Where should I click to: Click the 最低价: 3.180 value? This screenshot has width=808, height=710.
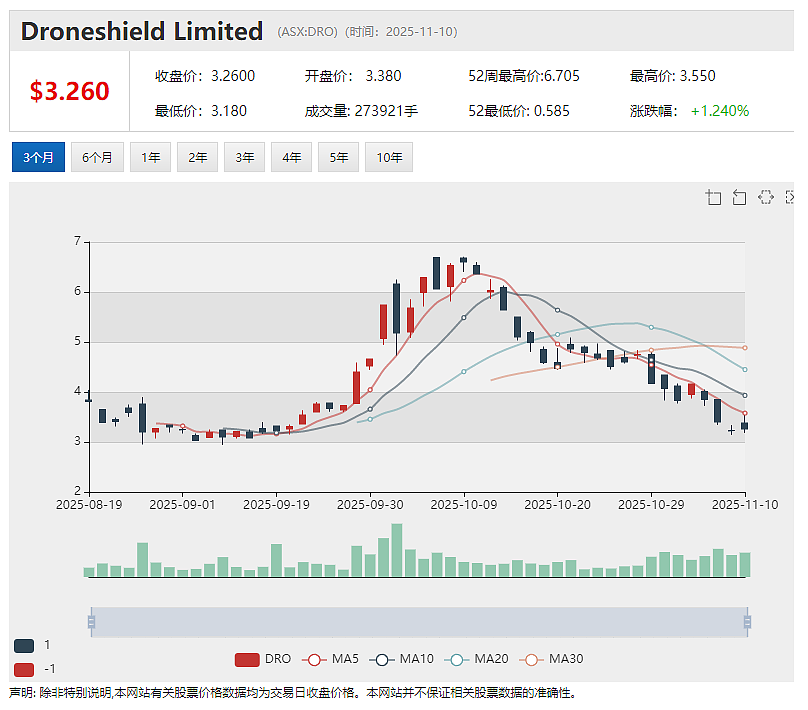tap(201, 111)
